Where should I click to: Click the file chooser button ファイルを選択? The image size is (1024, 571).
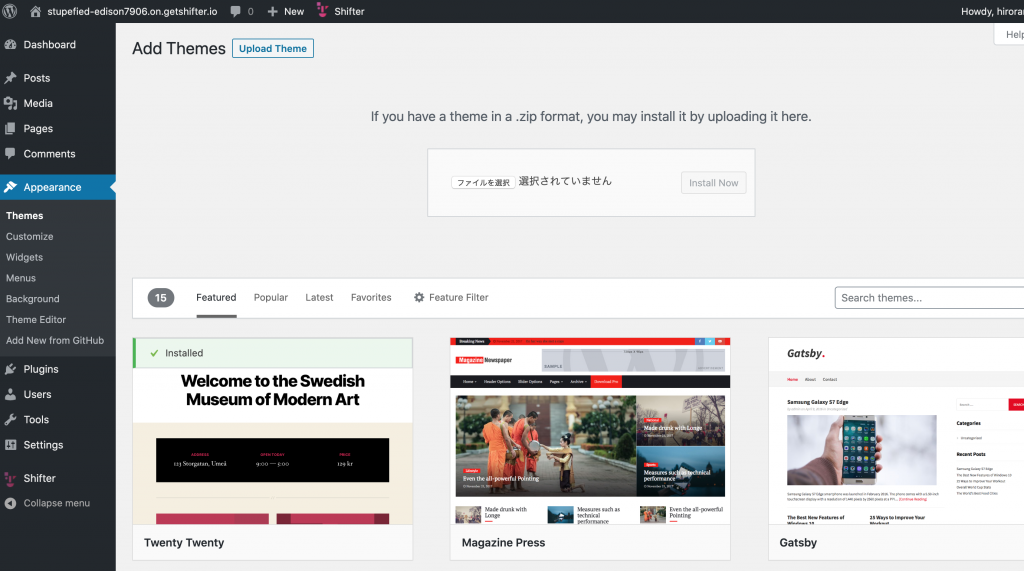(483, 182)
